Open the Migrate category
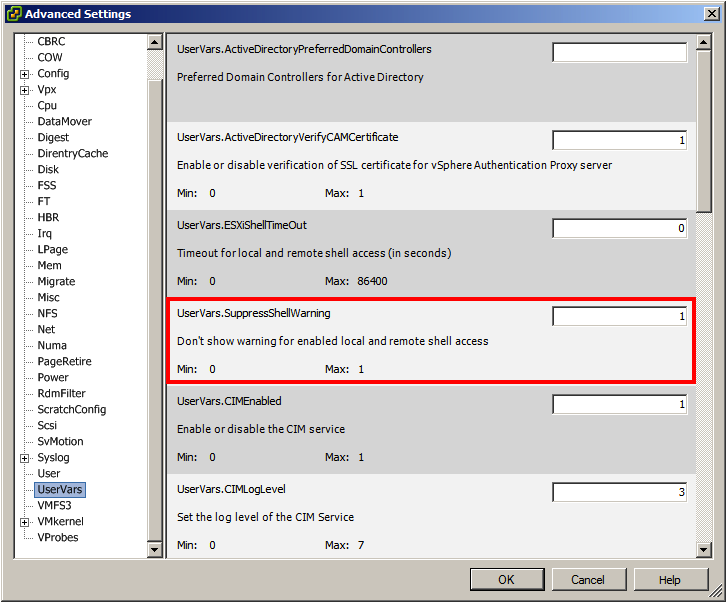 coord(56,282)
